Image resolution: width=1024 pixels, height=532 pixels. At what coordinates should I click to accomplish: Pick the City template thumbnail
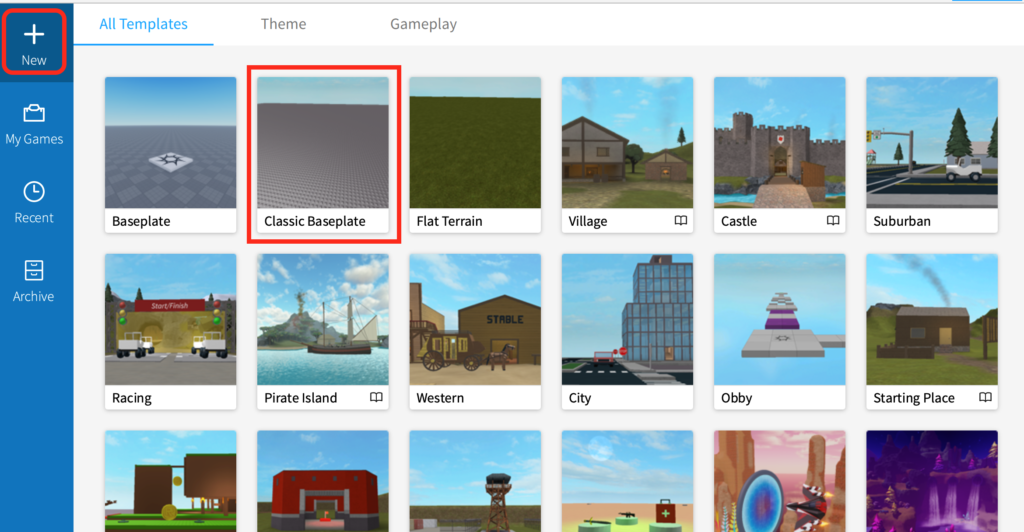(627, 319)
